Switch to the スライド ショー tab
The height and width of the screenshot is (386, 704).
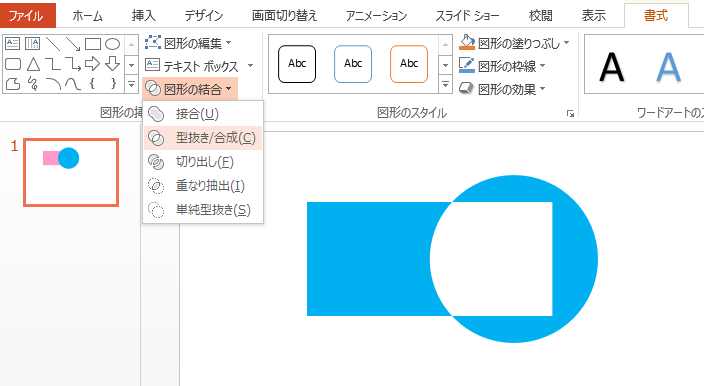[467, 16]
